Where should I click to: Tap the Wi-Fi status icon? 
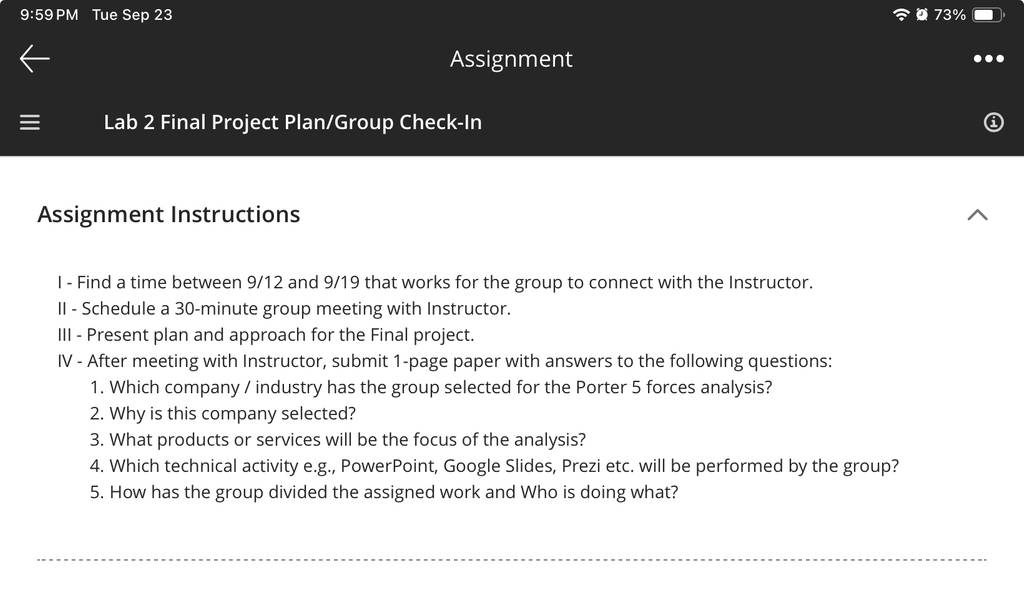tap(901, 14)
